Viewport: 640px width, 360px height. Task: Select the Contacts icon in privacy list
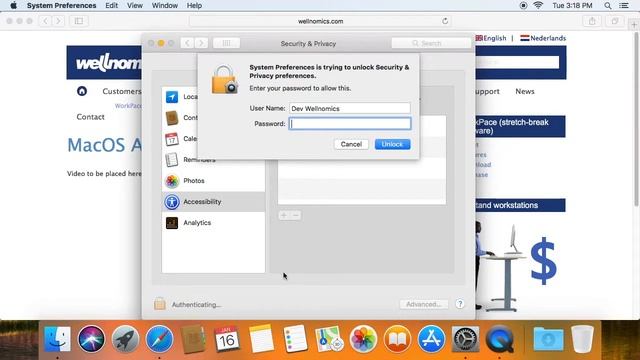click(172, 118)
